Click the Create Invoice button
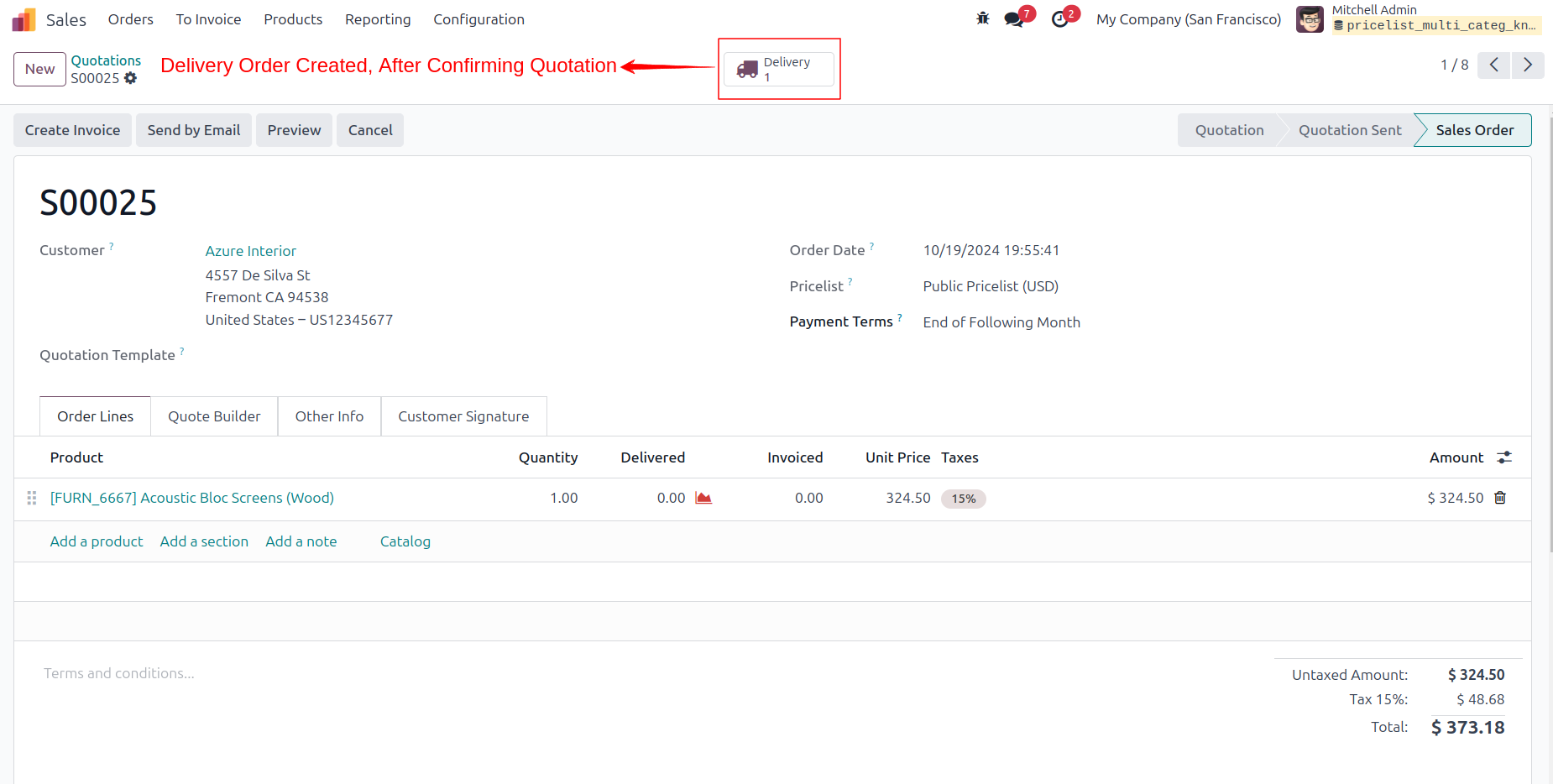This screenshot has height=784, width=1553. click(x=72, y=130)
